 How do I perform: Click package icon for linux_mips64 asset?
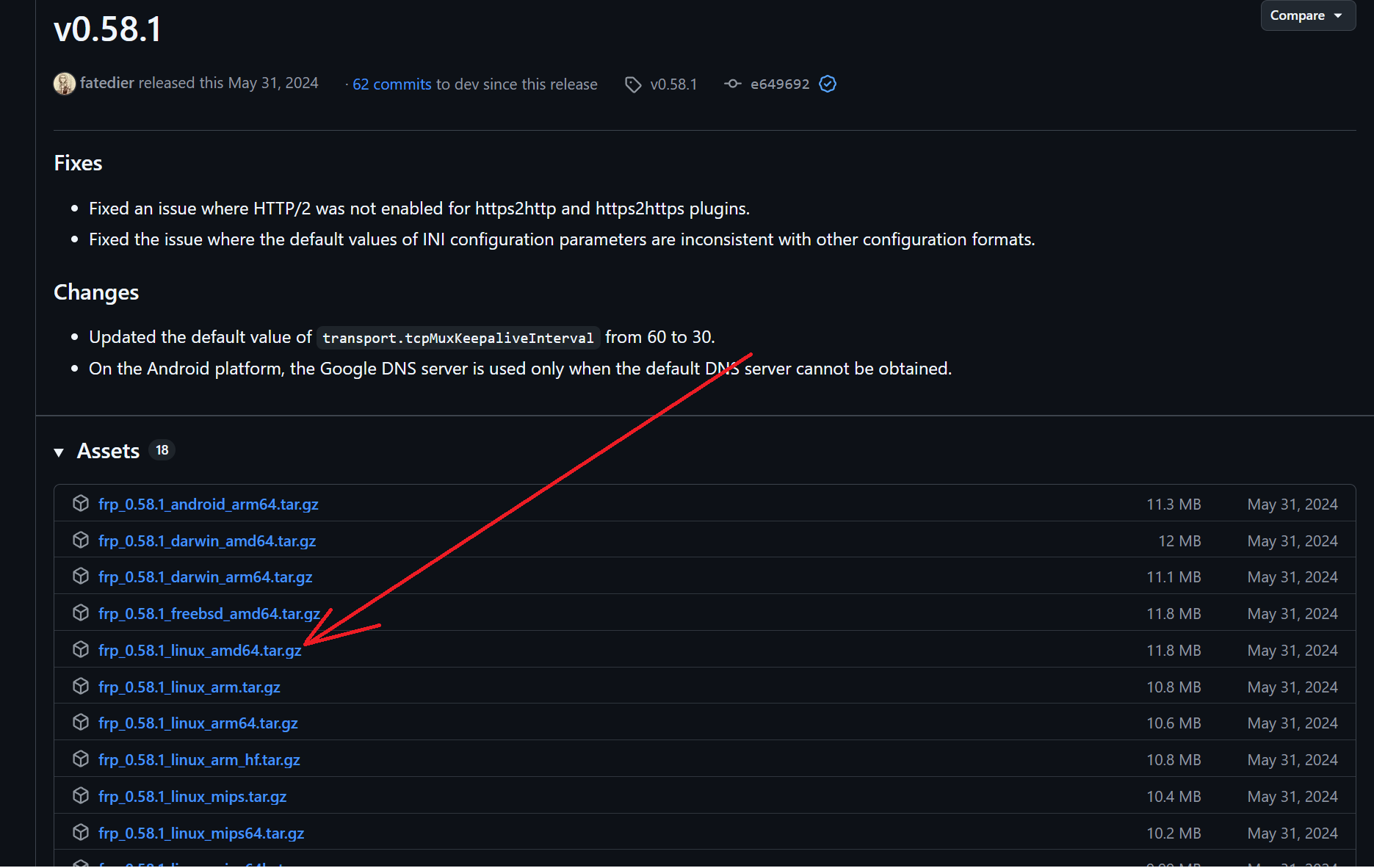click(x=81, y=832)
